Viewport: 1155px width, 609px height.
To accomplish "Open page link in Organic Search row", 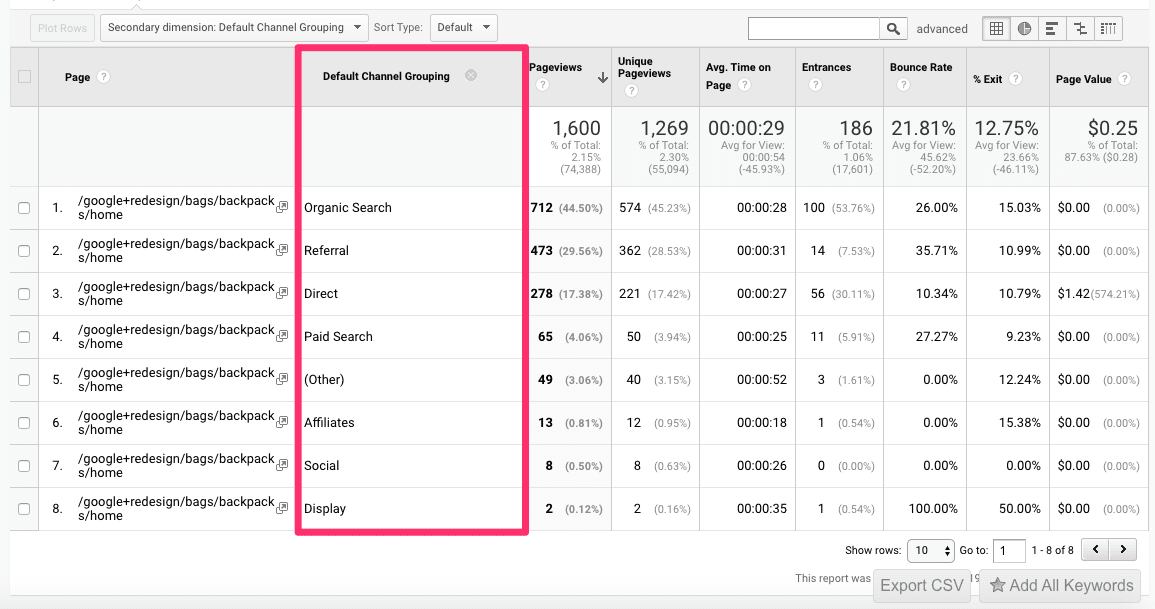I will pos(176,208).
